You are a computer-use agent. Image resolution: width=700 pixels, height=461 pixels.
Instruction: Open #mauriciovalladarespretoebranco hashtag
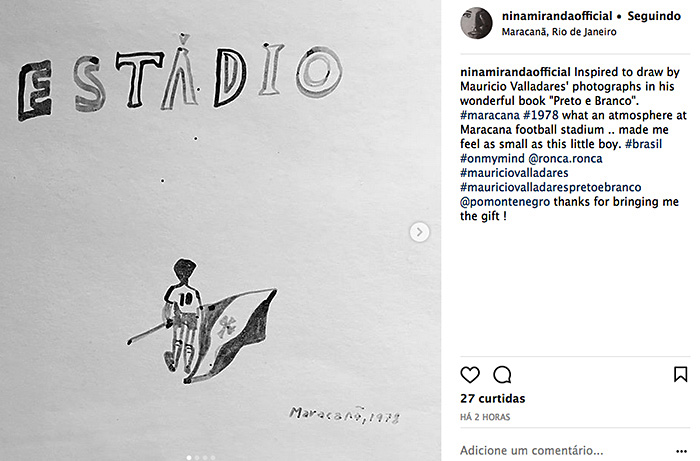coord(550,187)
